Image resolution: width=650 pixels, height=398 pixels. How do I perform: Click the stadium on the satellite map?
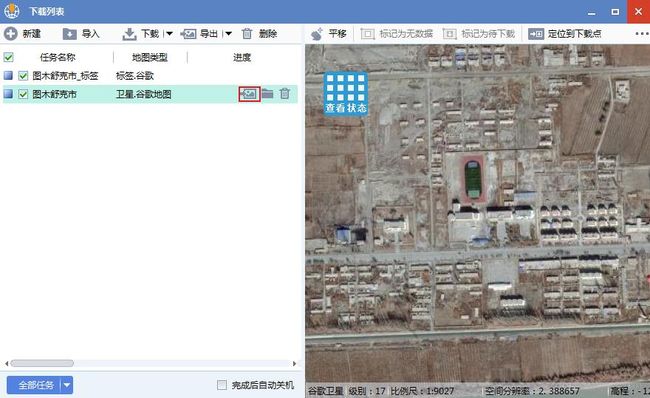click(473, 179)
